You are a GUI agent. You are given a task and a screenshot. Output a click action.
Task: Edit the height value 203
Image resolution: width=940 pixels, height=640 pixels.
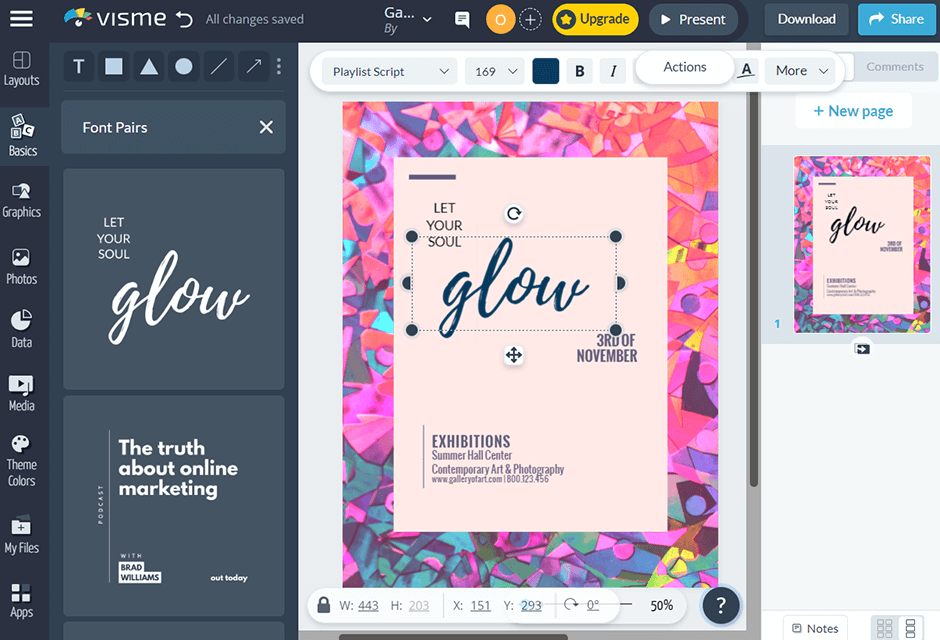click(418, 606)
